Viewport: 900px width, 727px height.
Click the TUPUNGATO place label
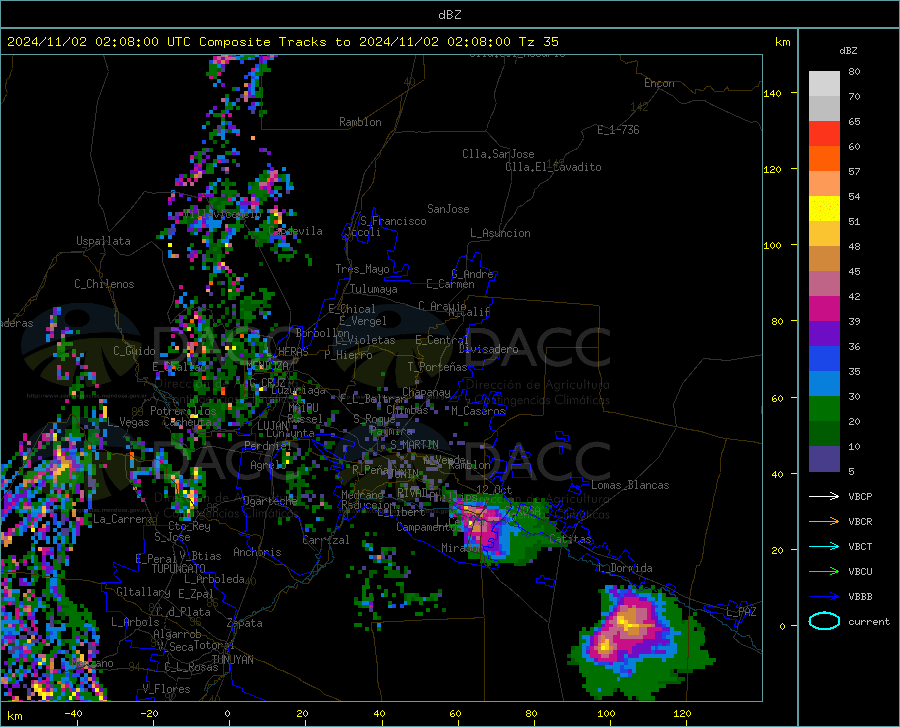point(179,569)
